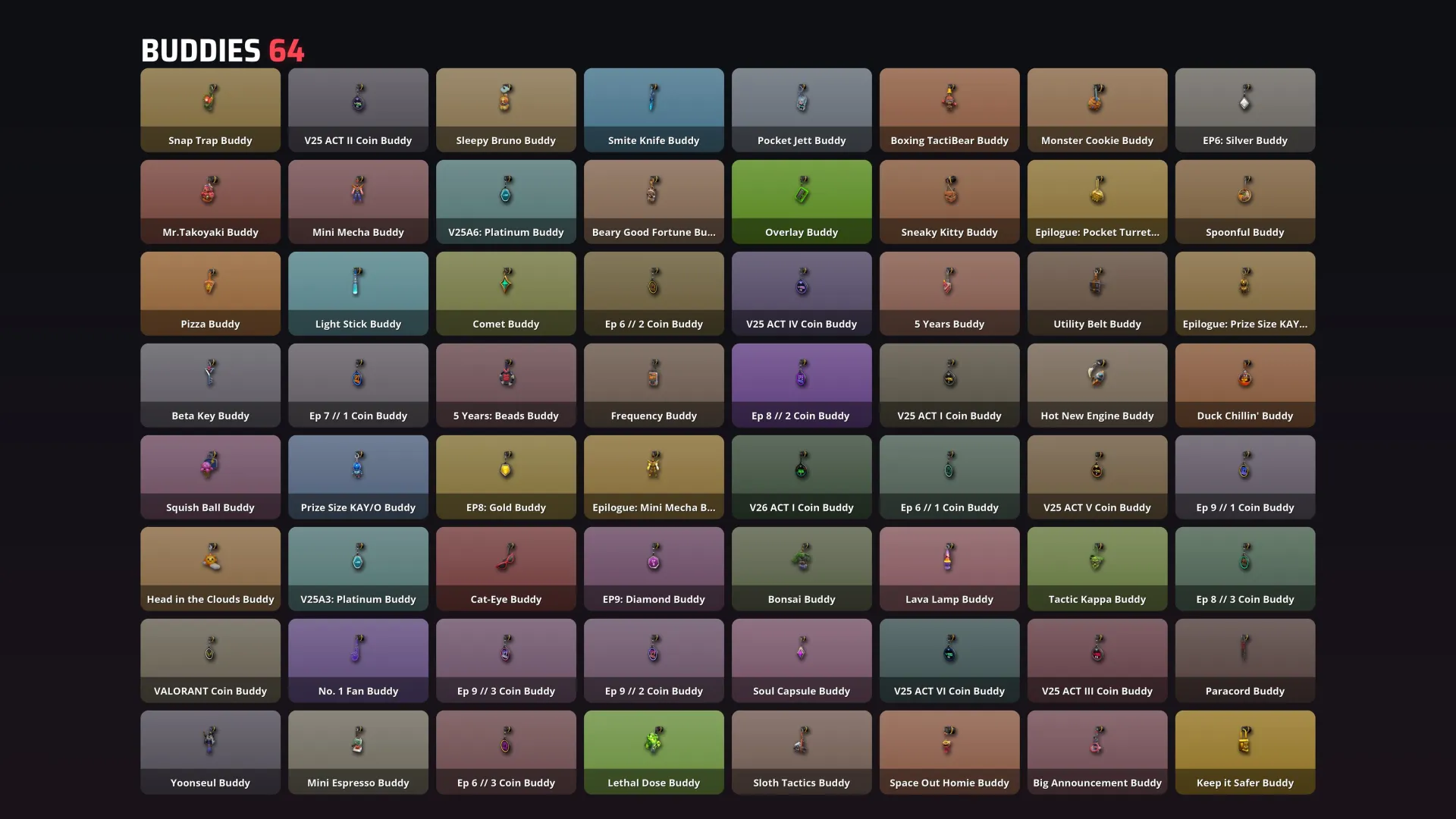Click the "Yoonseul Buddy" label
The height and width of the screenshot is (819, 1456).
(210, 783)
